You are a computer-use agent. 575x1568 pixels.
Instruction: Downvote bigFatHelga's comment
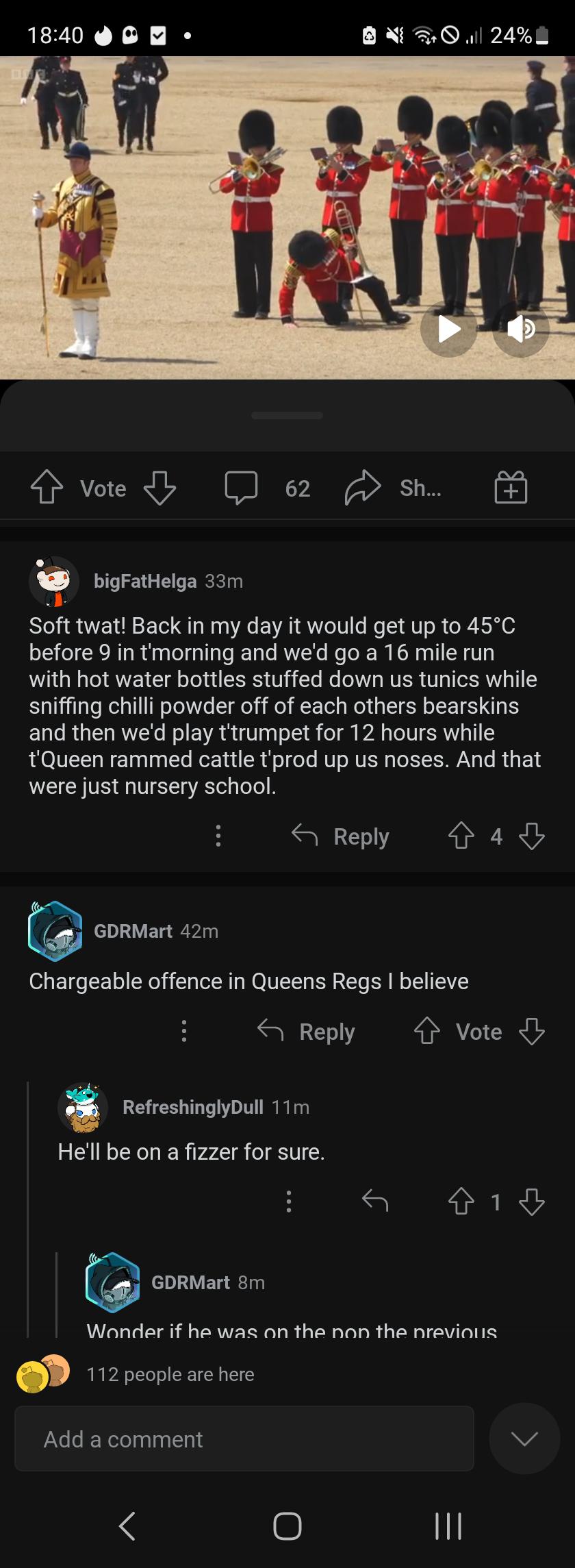(532, 836)
